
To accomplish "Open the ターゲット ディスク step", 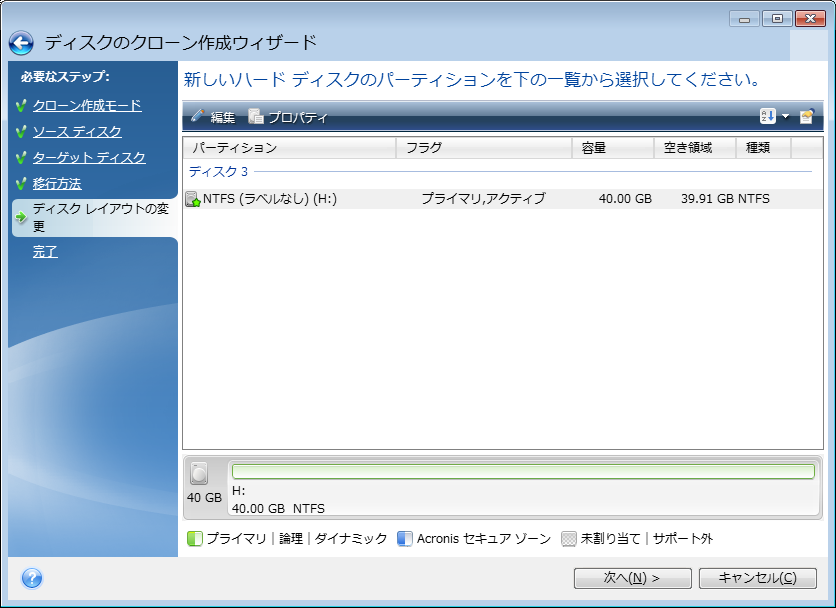I will (89, 158).
